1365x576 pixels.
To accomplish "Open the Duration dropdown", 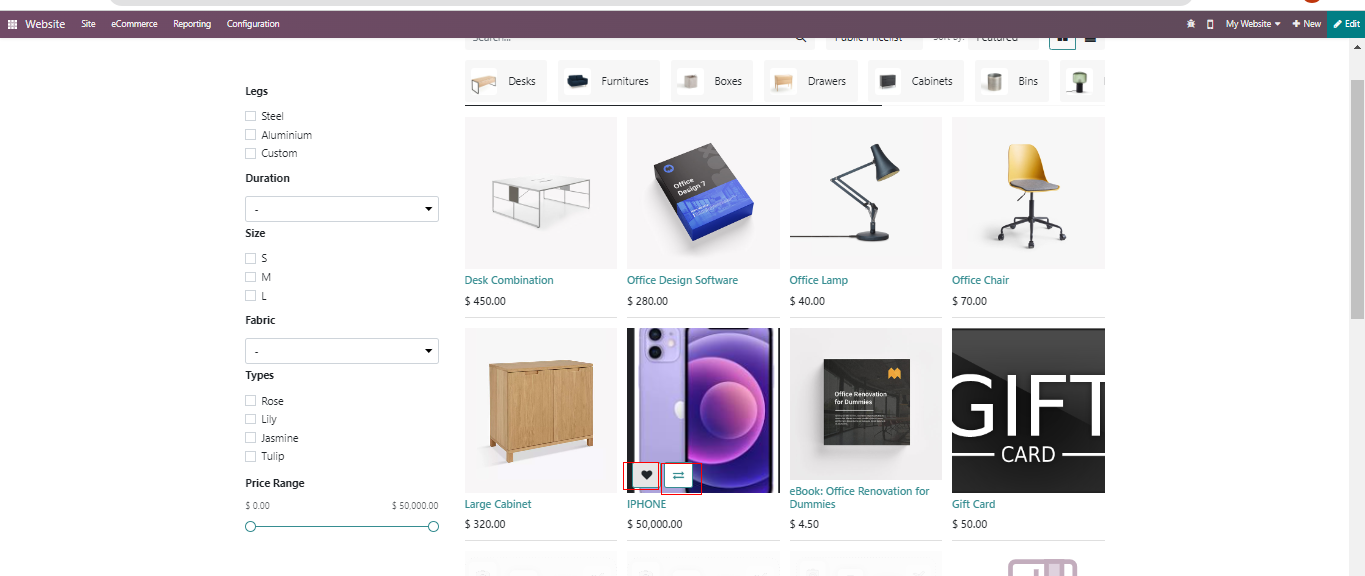I will [341, 209].
